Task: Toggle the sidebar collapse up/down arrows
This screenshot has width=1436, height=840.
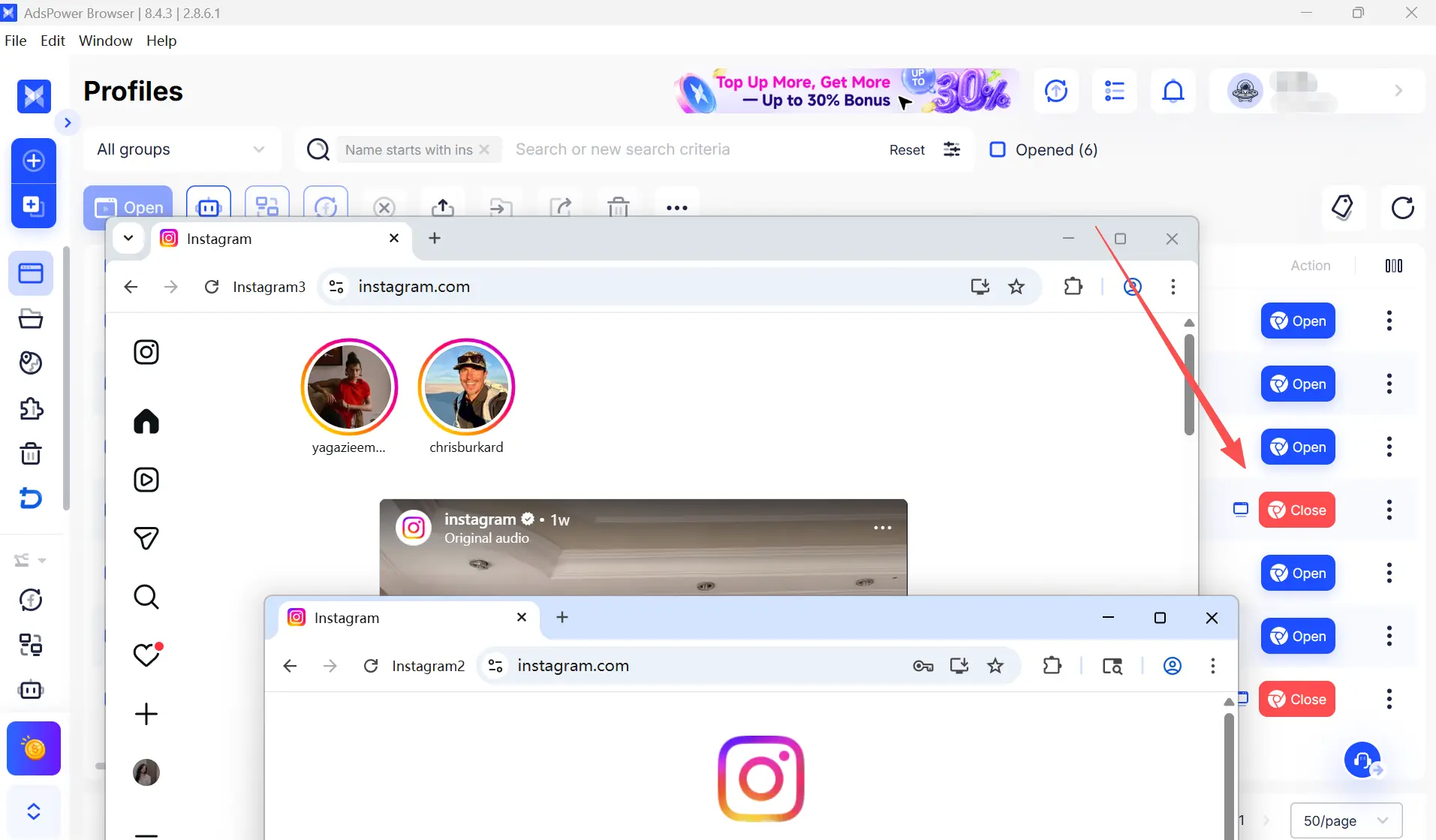Action: tap(34, 811)
